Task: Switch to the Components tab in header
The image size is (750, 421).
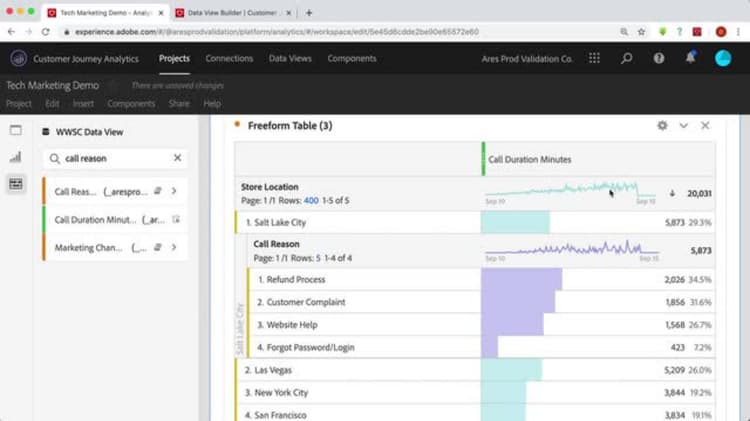Action: pyautogui.click(x=352, y=58)
